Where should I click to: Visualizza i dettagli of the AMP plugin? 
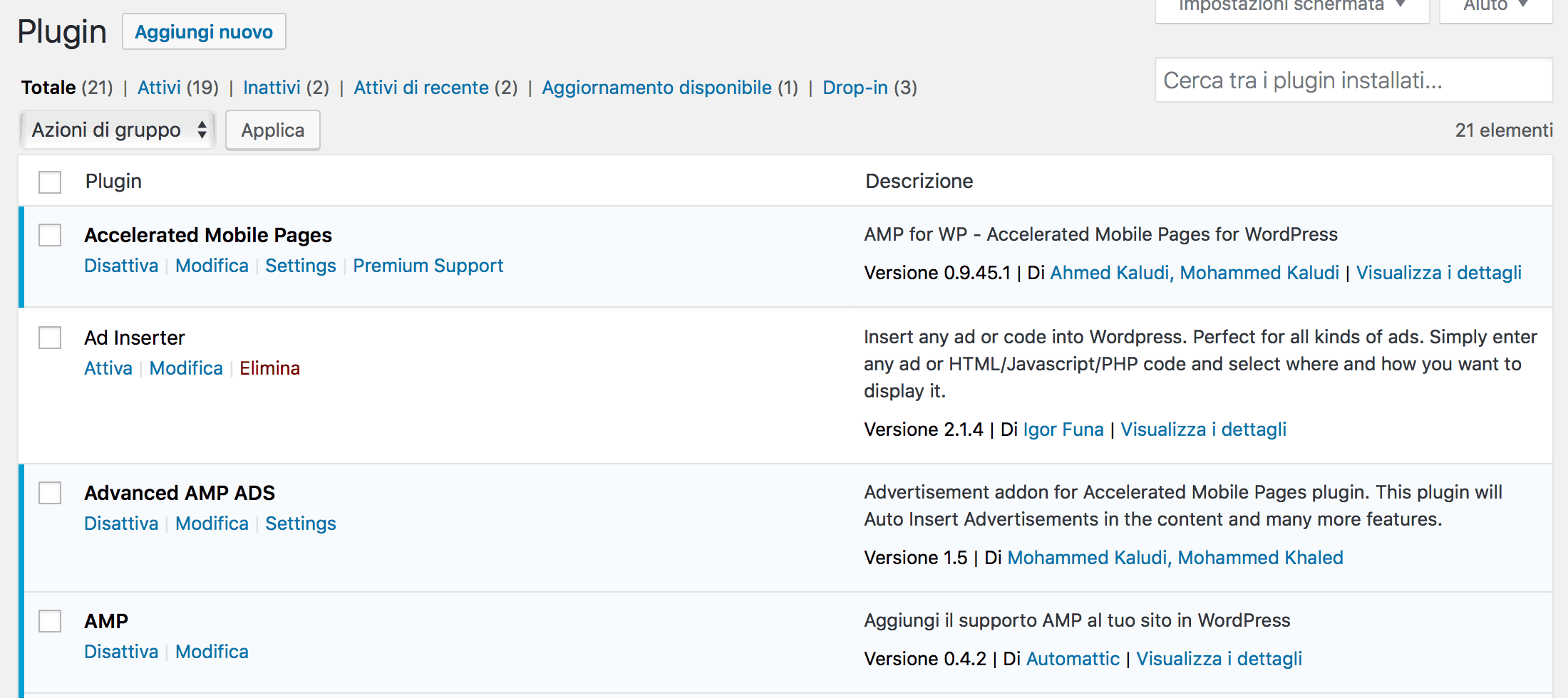1219,658
